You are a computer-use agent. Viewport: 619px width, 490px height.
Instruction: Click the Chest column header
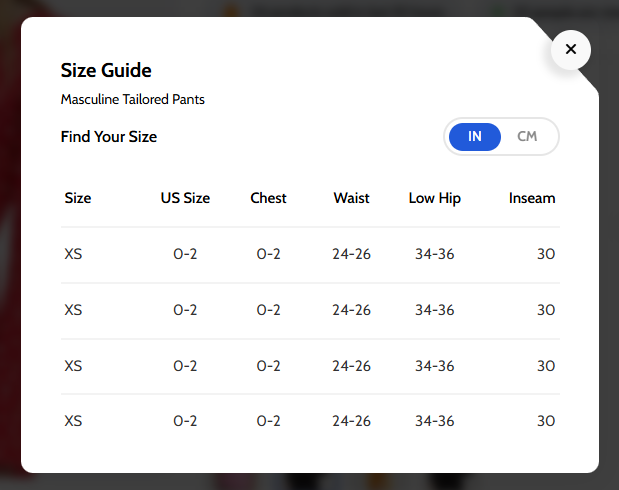pyautogui.click(x=268, y=198)
